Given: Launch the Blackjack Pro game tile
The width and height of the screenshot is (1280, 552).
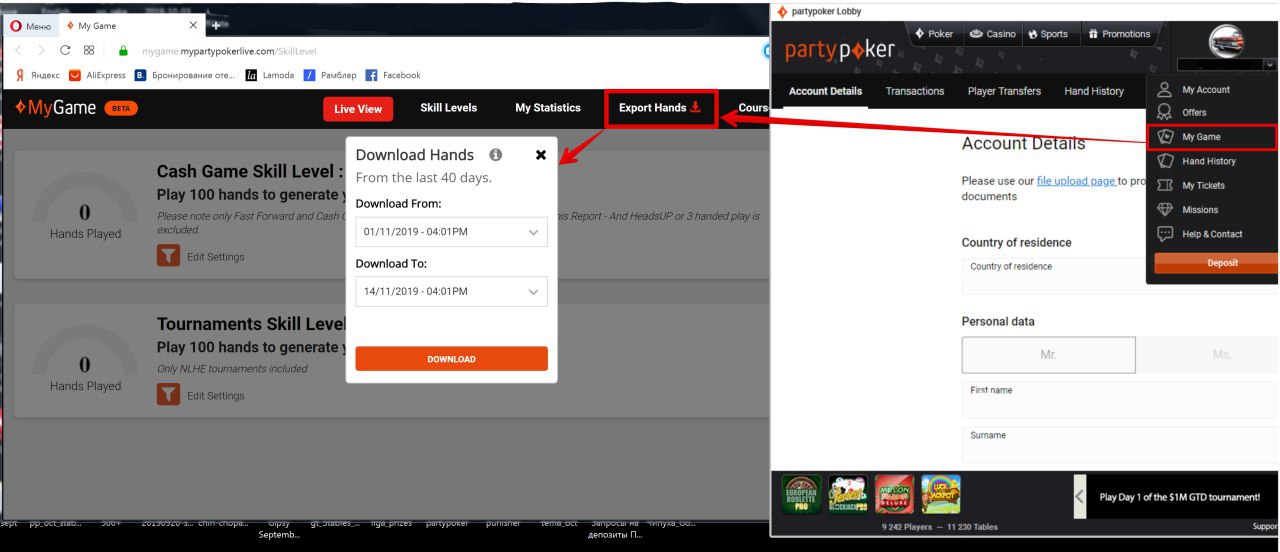Looking at the screenshot, I should pos(848,494).
